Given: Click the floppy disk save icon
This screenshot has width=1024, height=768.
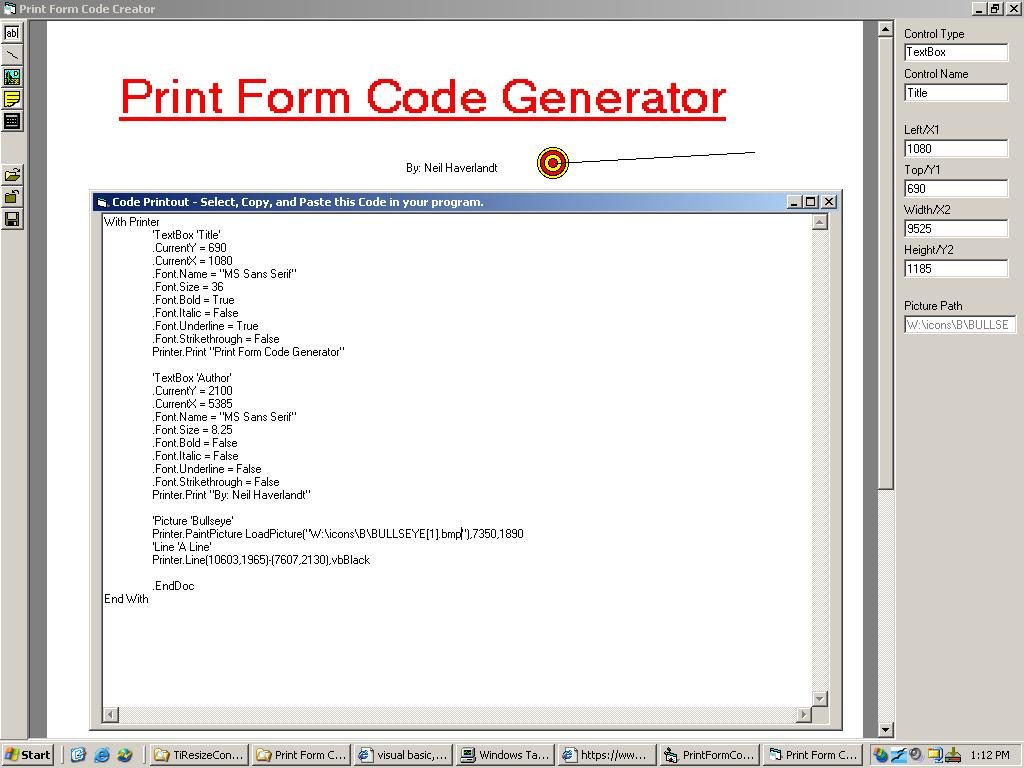Looking at the screenshot, I should pos(12,219).
